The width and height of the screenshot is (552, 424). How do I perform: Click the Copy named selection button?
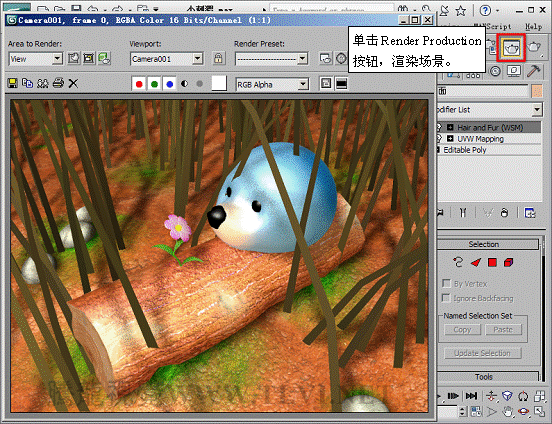pyautogui.click(x=462, y=330)
